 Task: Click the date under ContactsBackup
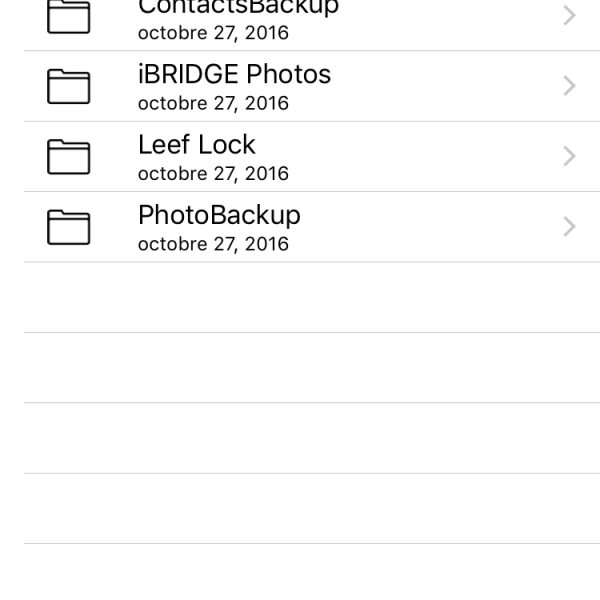pyautogui.click(x=213, y=34)
